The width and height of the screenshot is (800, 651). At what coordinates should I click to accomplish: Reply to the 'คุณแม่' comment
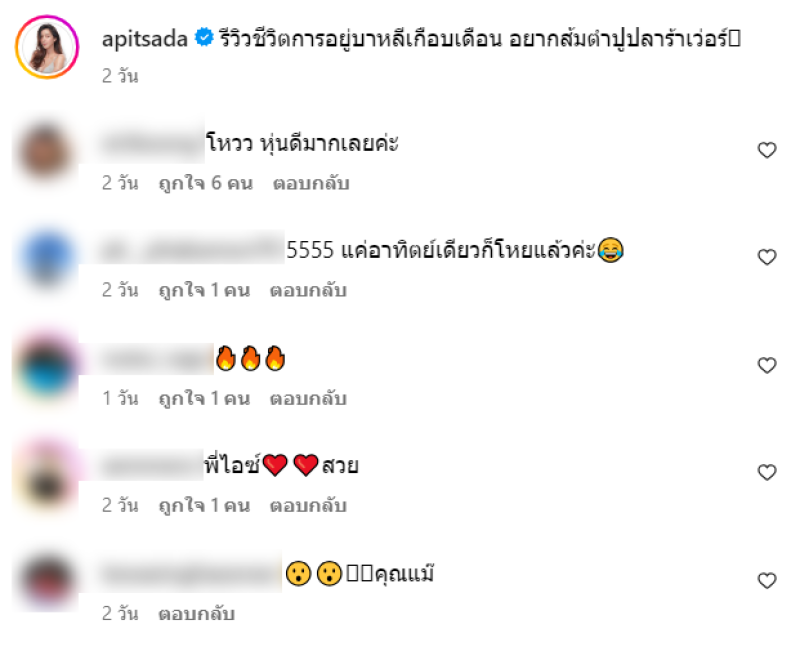[x=196, y=613]
